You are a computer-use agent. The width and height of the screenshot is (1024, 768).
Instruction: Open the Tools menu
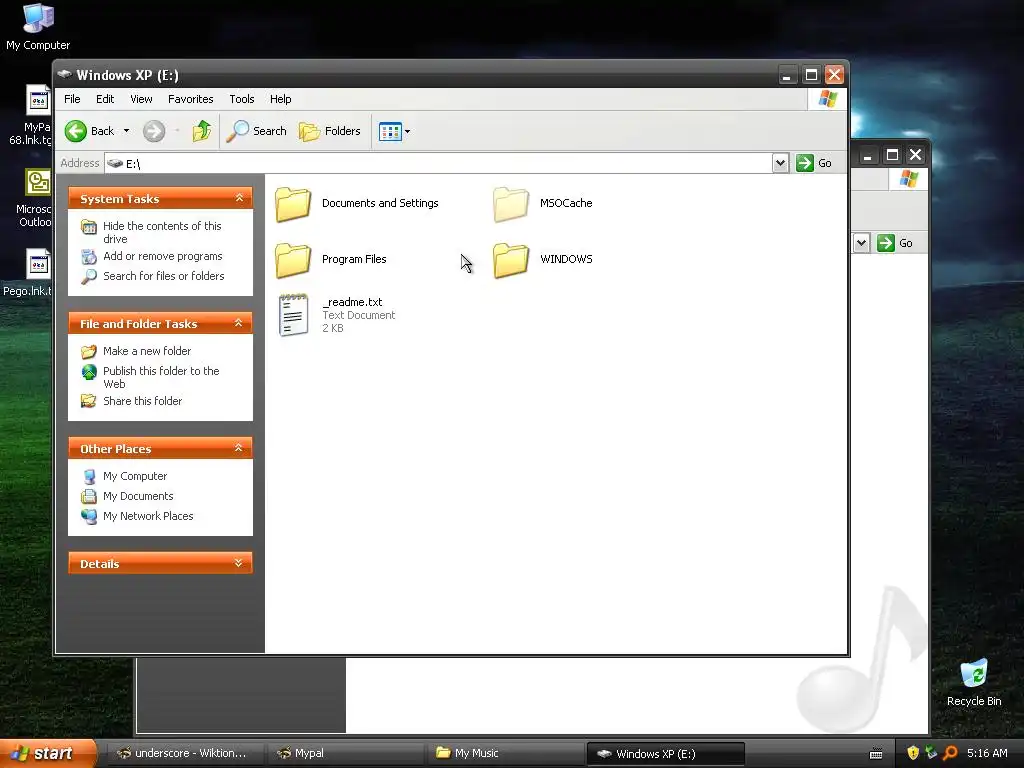point(242,99)
